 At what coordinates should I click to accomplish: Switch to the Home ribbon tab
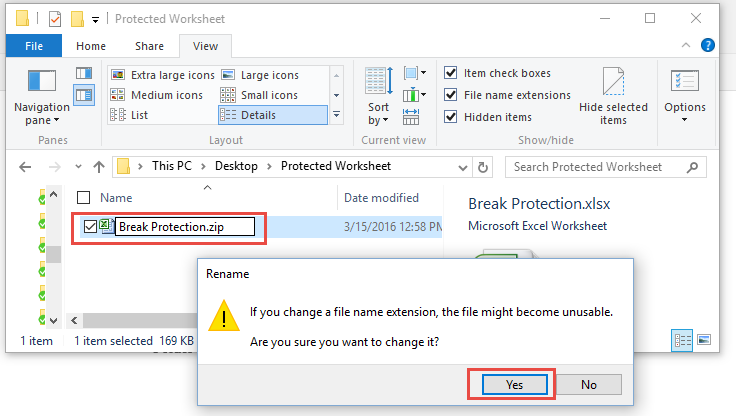pyautogui.click(x=91, y=46)
